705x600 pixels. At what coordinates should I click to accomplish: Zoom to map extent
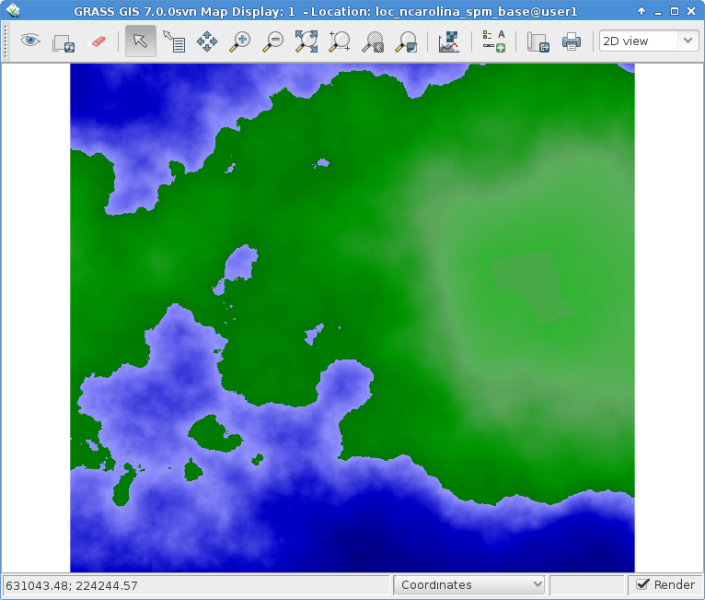pos(306,41)
